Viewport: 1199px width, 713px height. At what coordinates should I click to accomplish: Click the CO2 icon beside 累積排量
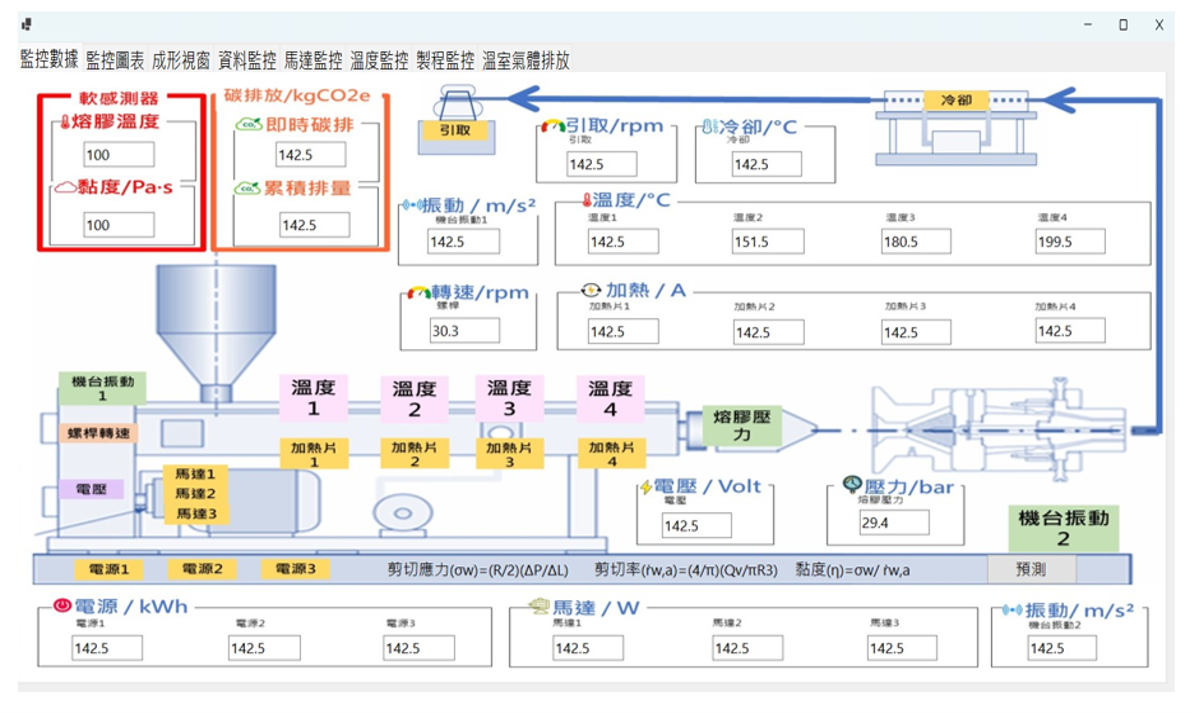pos(246,188)
